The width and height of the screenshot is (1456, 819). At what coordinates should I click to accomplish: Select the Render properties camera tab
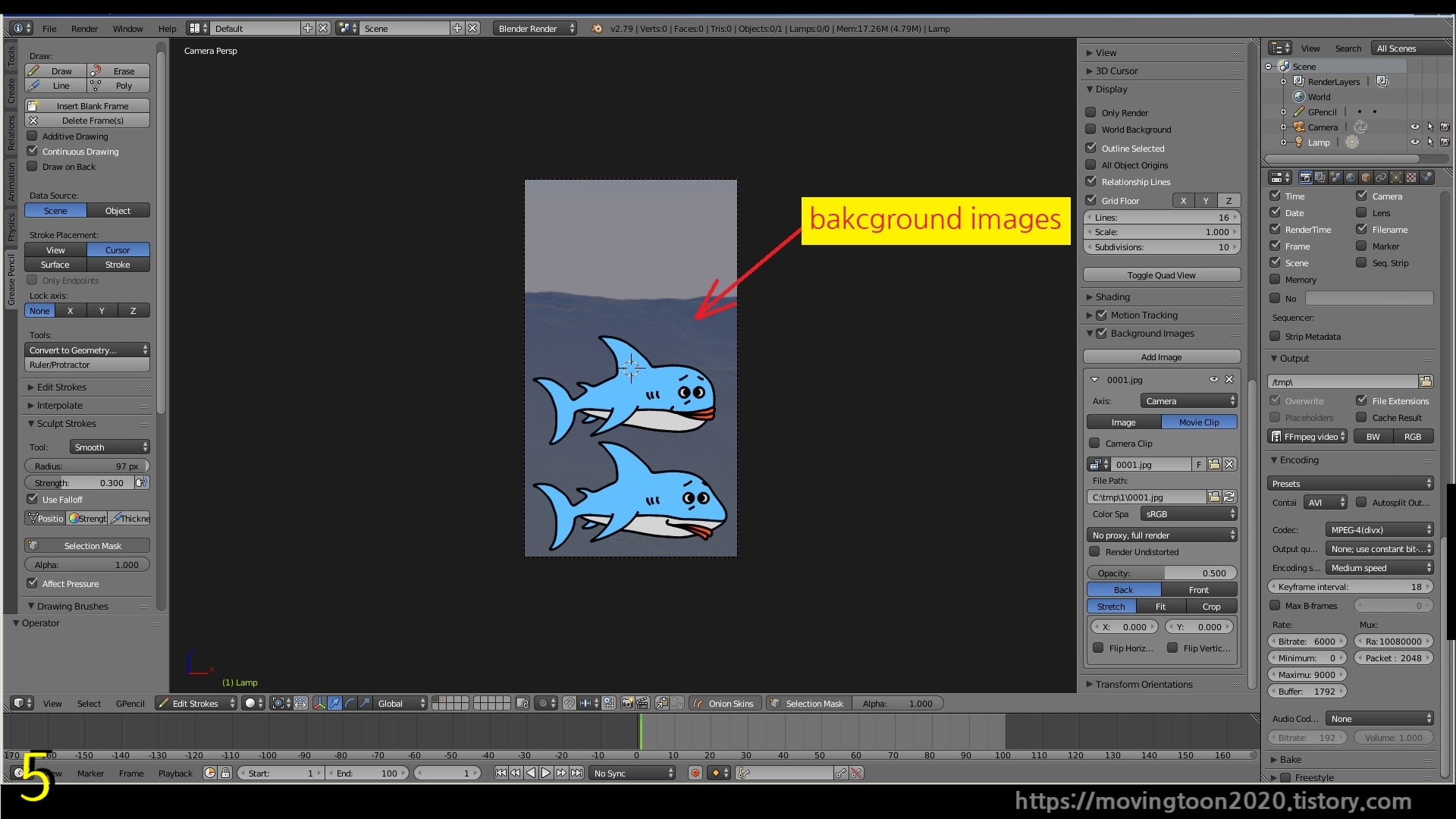pos(1305,177)
